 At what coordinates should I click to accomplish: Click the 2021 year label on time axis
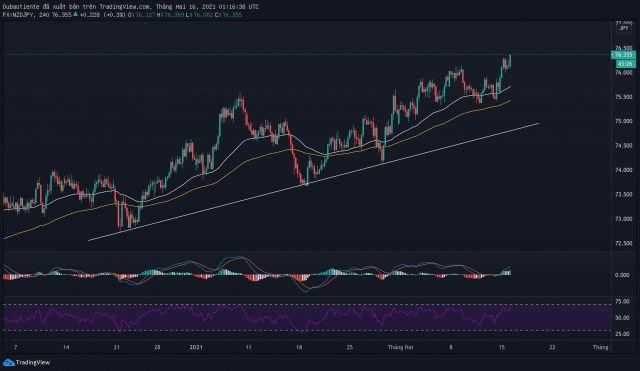tap(196, 347)
